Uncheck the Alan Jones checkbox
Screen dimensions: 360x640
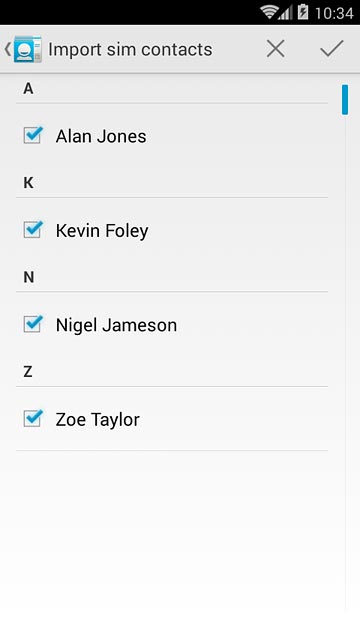[x=33, y=135]
